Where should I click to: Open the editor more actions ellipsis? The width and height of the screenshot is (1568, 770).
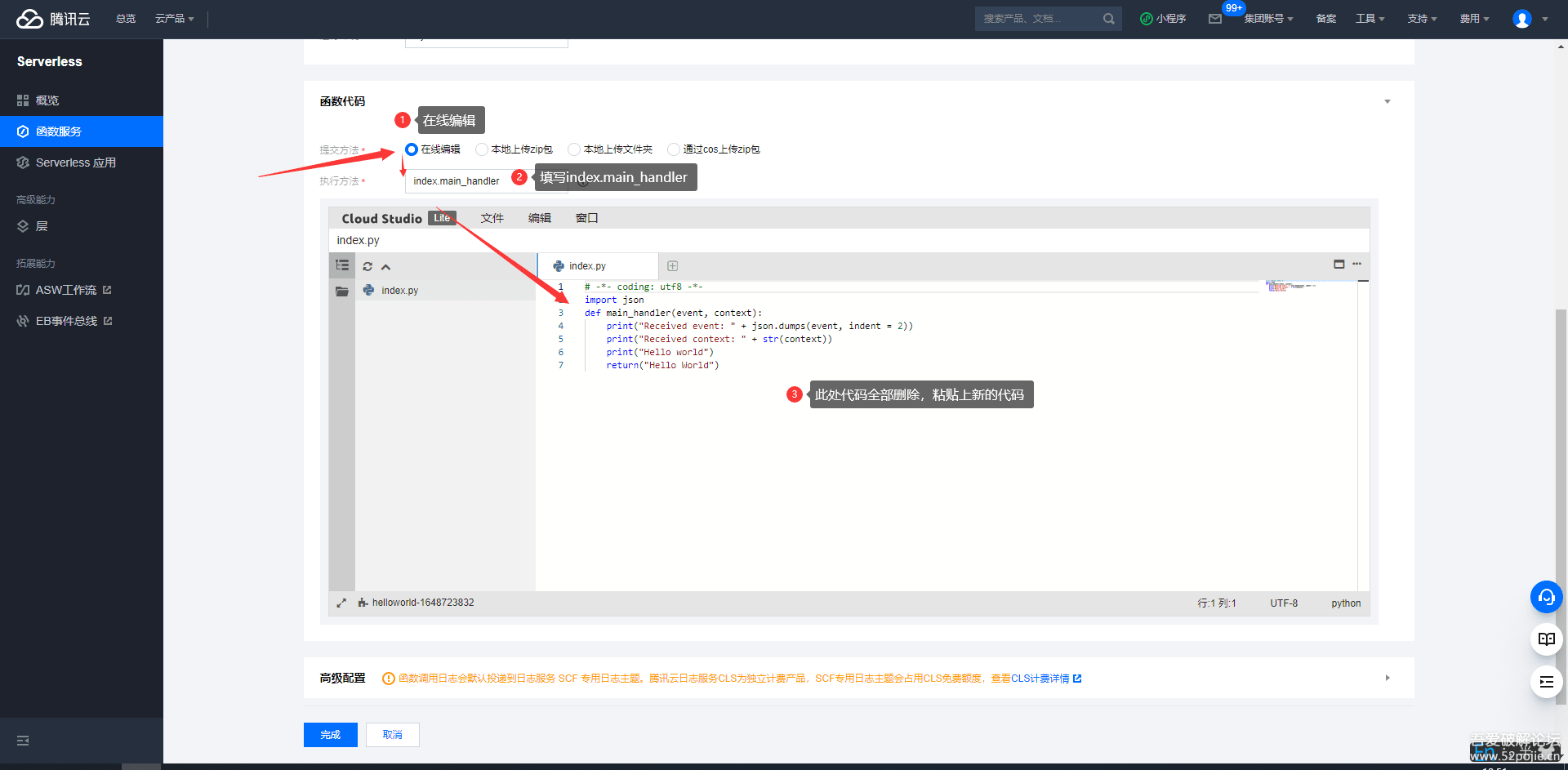click(1357, 264)
